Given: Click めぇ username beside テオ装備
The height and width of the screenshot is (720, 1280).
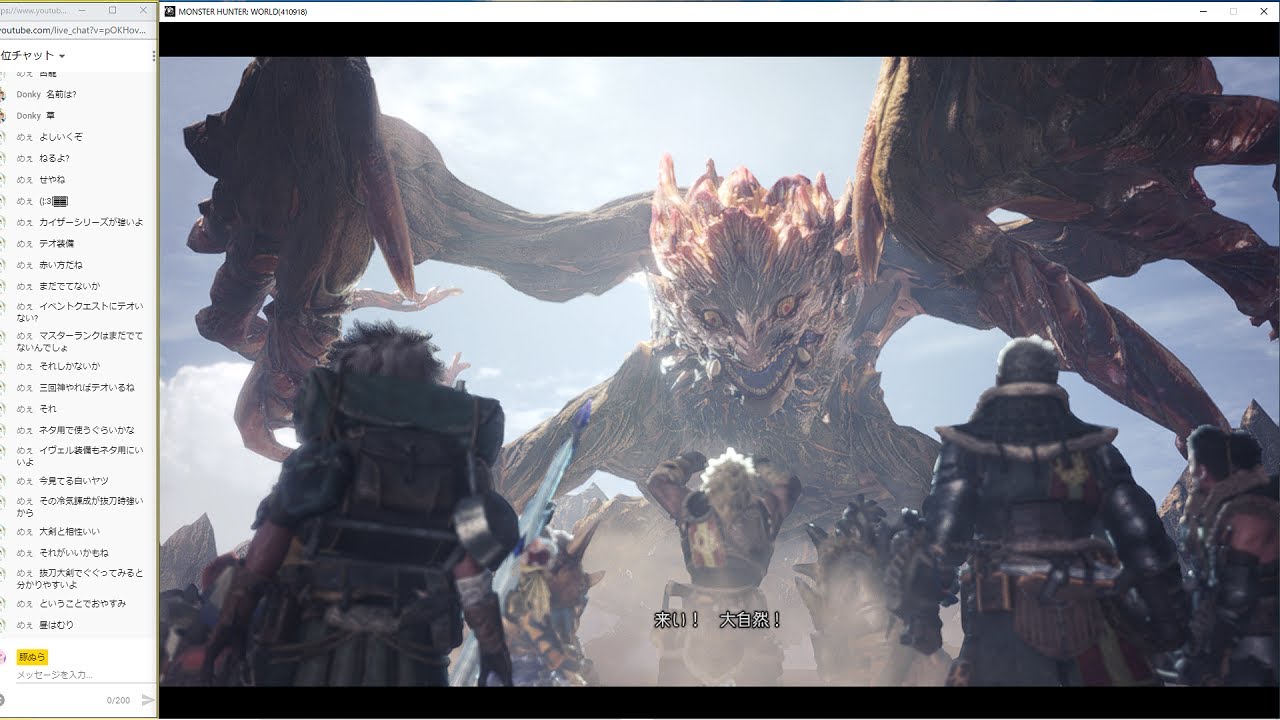Looking at the screenshot, I should coord(25,243).
